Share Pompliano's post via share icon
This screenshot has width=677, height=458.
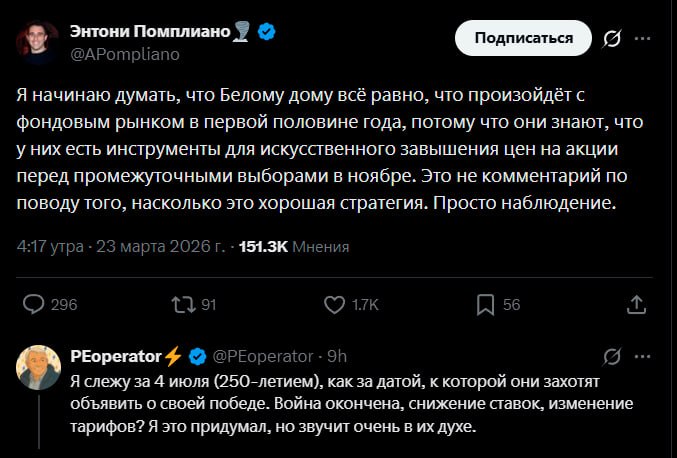coord(634,304)
